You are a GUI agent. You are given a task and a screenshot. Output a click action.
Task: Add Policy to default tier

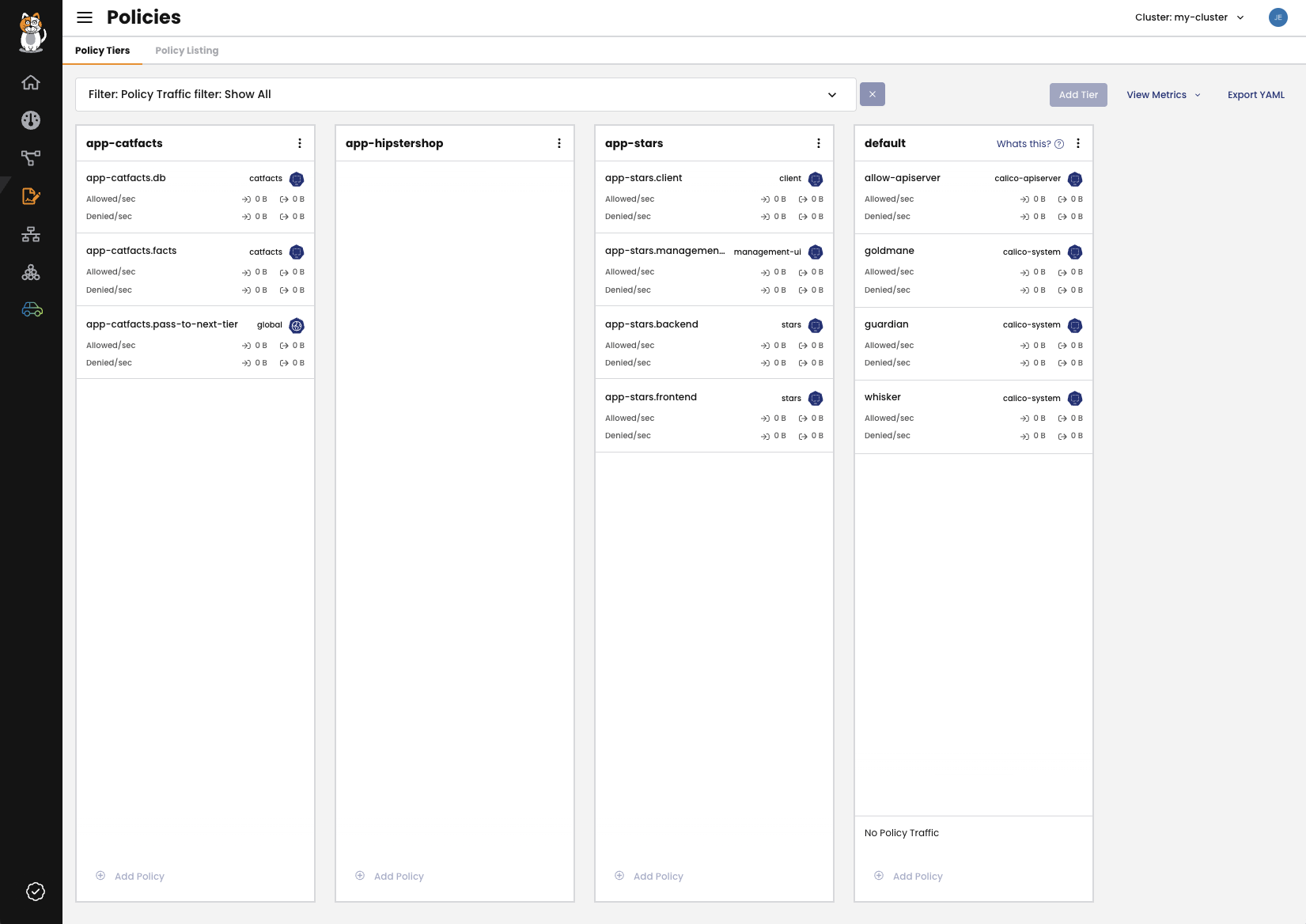909,877
